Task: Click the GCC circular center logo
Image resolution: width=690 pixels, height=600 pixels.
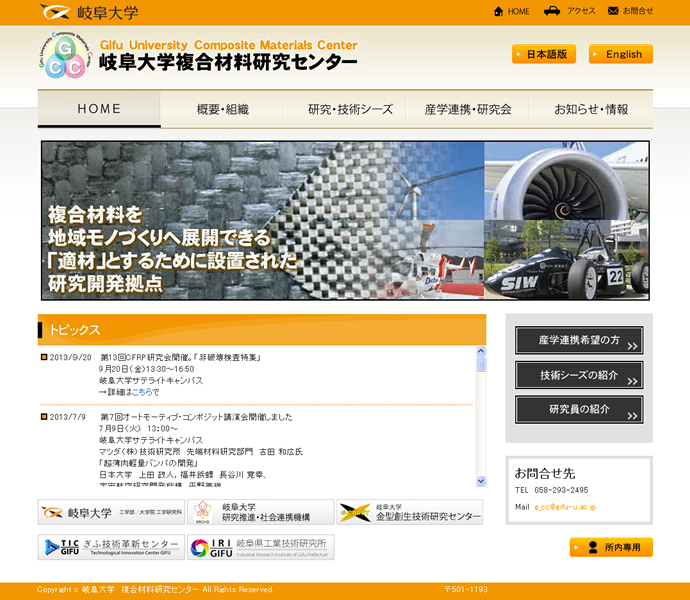Action: pyautogui.click(x=65, y=55)
